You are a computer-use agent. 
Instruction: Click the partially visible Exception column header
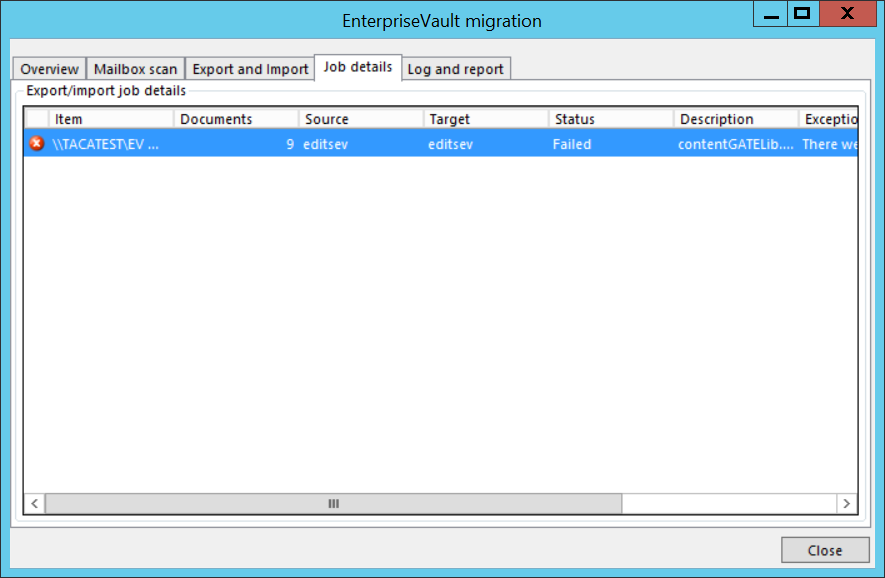(x=829, y=119)
